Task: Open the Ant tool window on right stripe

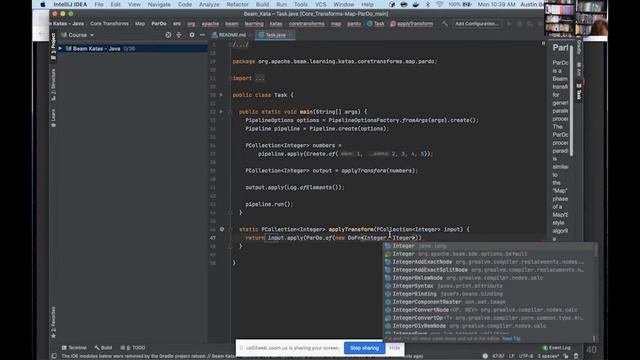Action: pos(578,69)
